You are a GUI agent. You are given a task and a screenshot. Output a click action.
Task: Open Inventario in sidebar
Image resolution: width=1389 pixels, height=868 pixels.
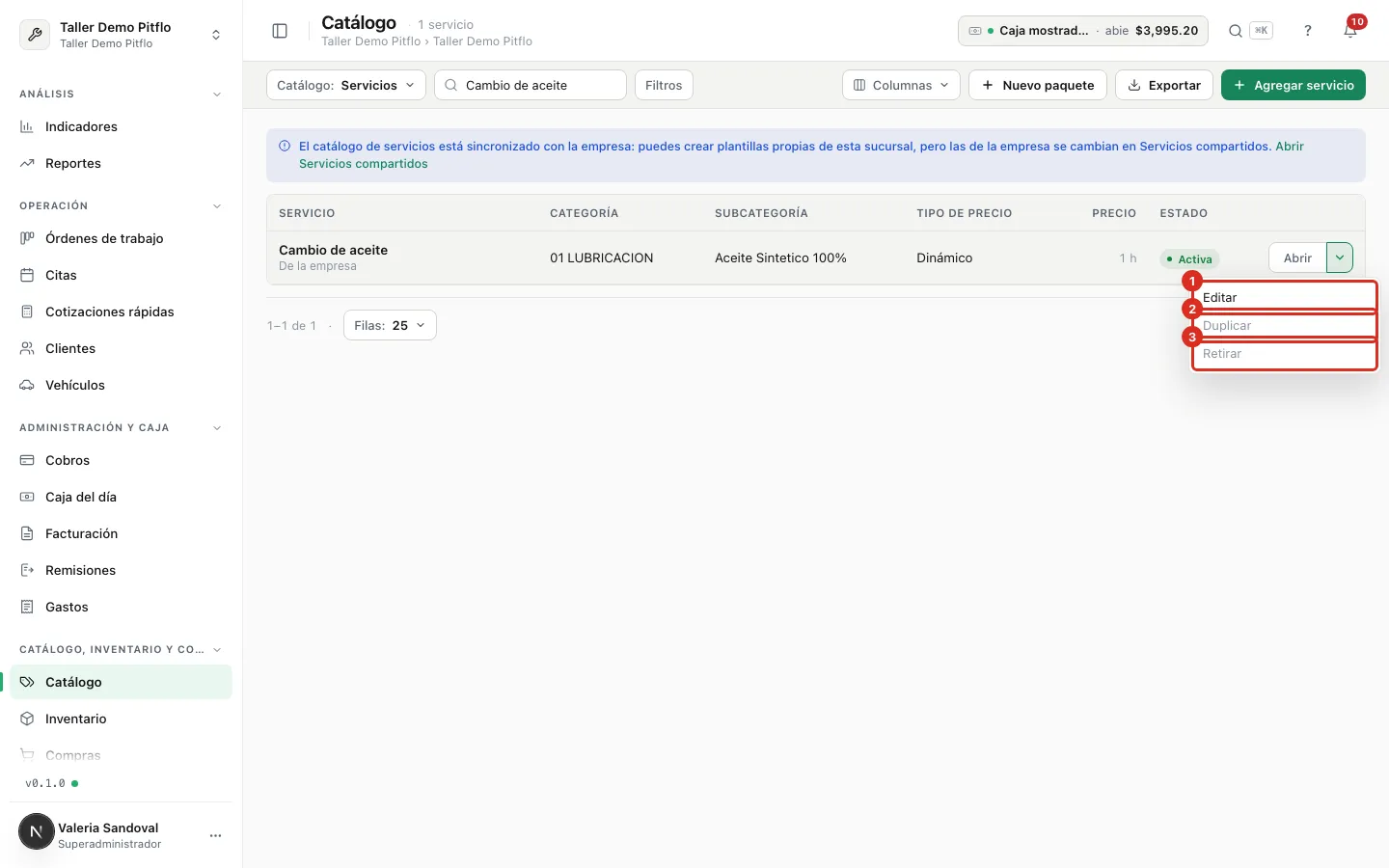coord(121,719)
